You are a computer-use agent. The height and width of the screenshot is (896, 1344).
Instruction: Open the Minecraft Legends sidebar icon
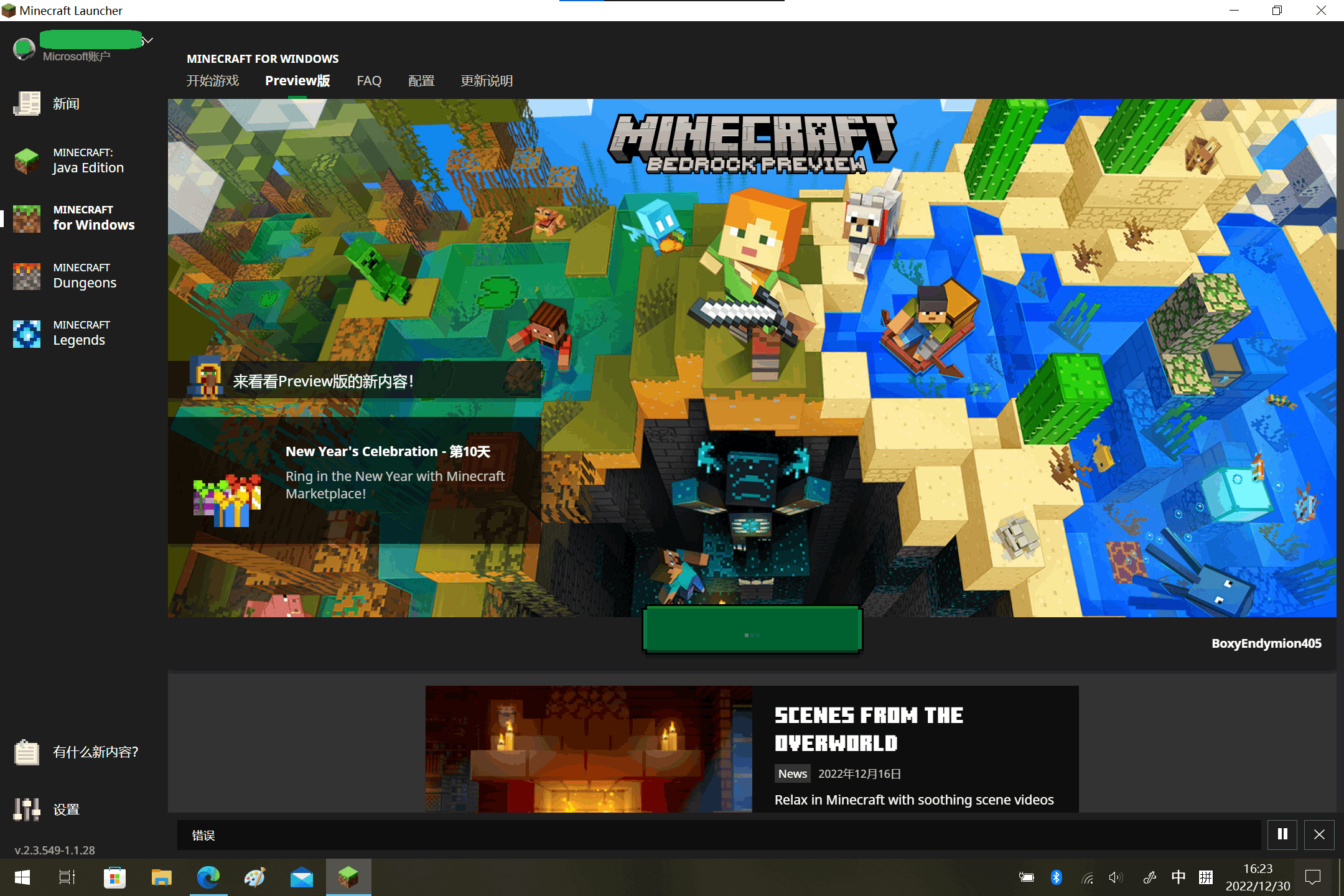coord(27,334)
